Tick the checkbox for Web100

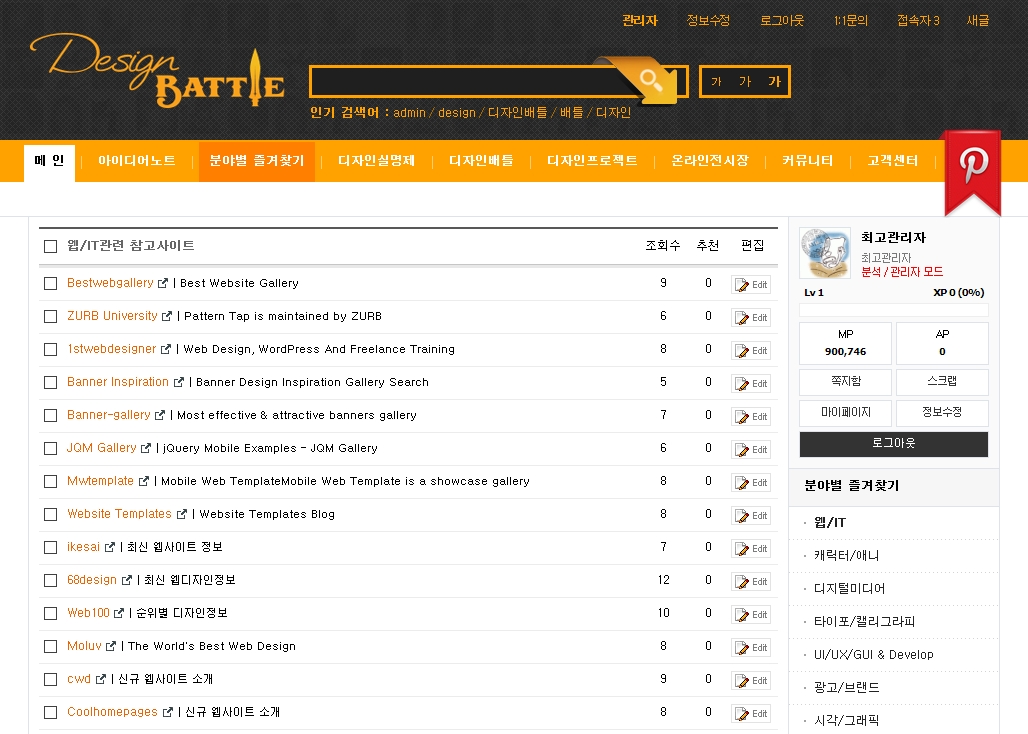click(x=51, y=613)
